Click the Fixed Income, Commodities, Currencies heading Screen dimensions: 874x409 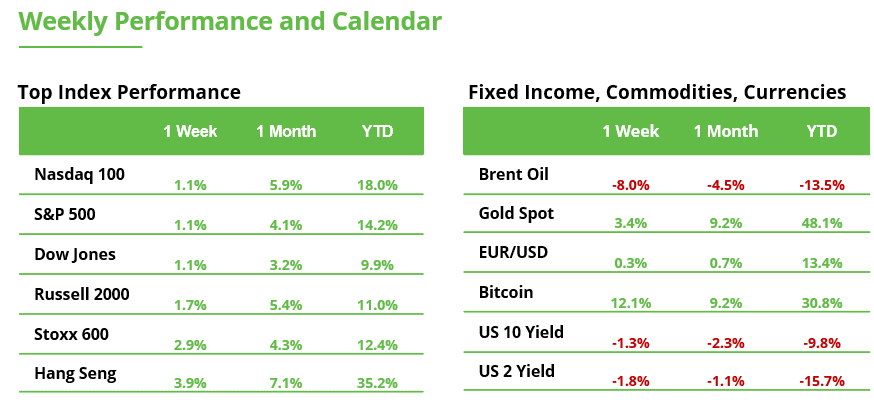tap(657, 92)
